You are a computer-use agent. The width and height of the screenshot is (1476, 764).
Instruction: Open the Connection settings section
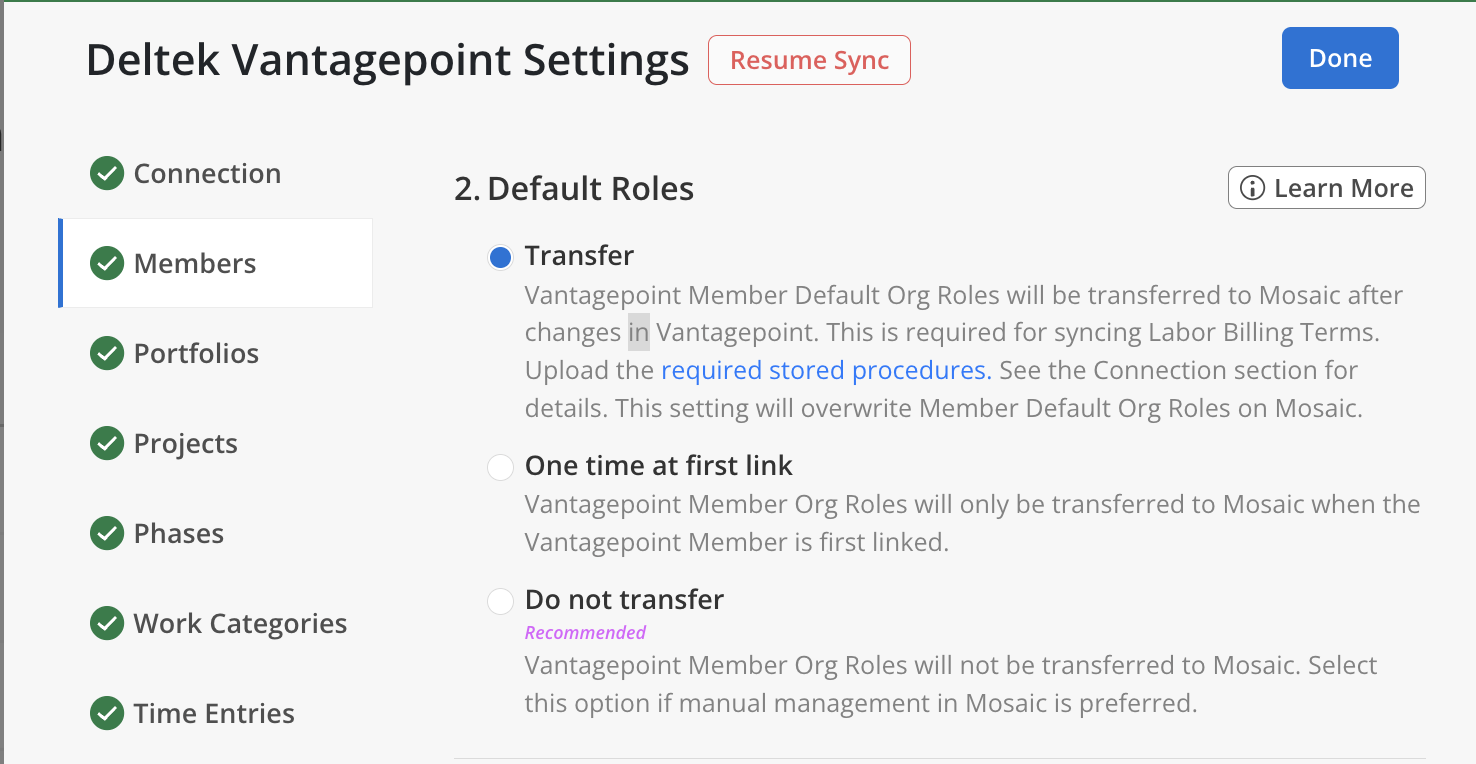coord(207,174)
